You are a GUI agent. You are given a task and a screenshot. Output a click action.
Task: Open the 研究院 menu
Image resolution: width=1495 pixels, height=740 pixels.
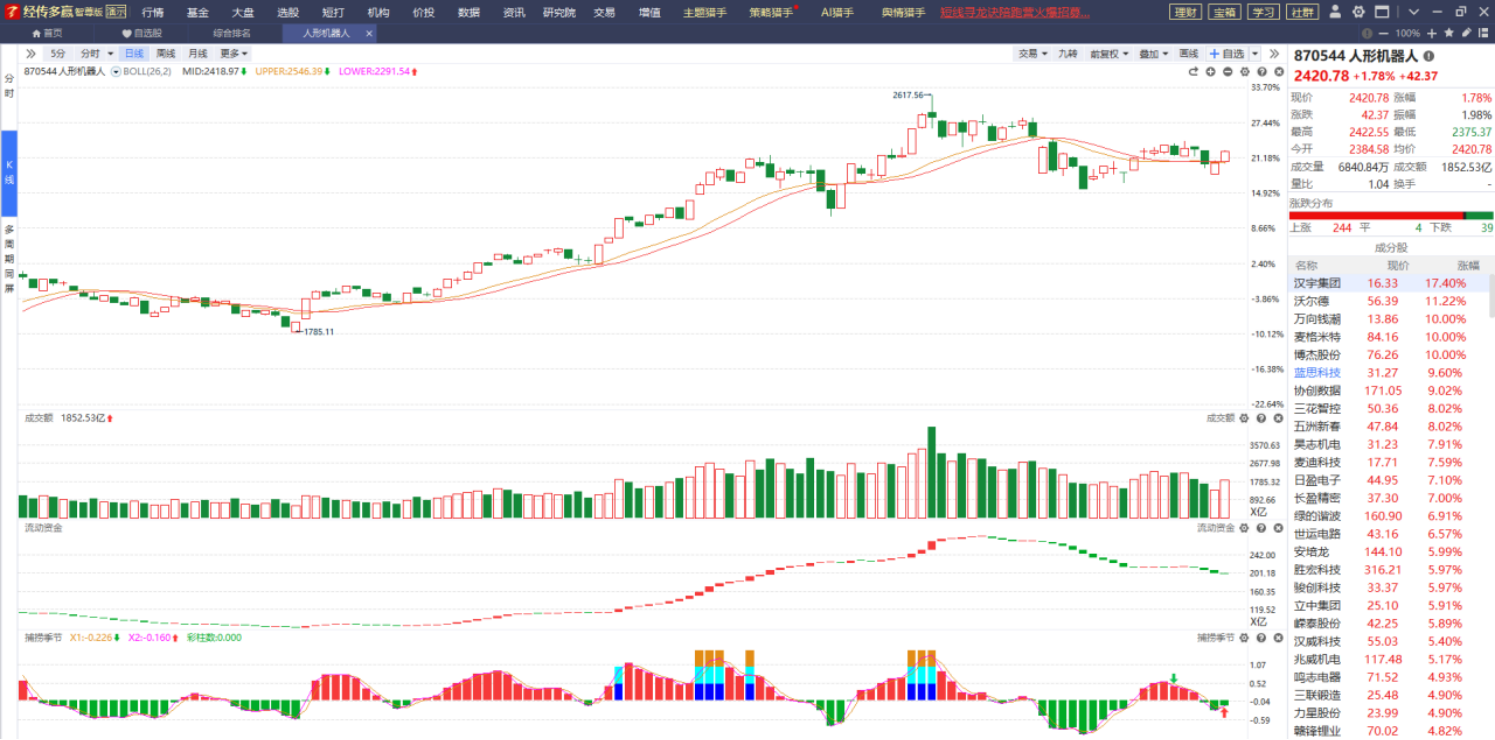coord(559,12)
